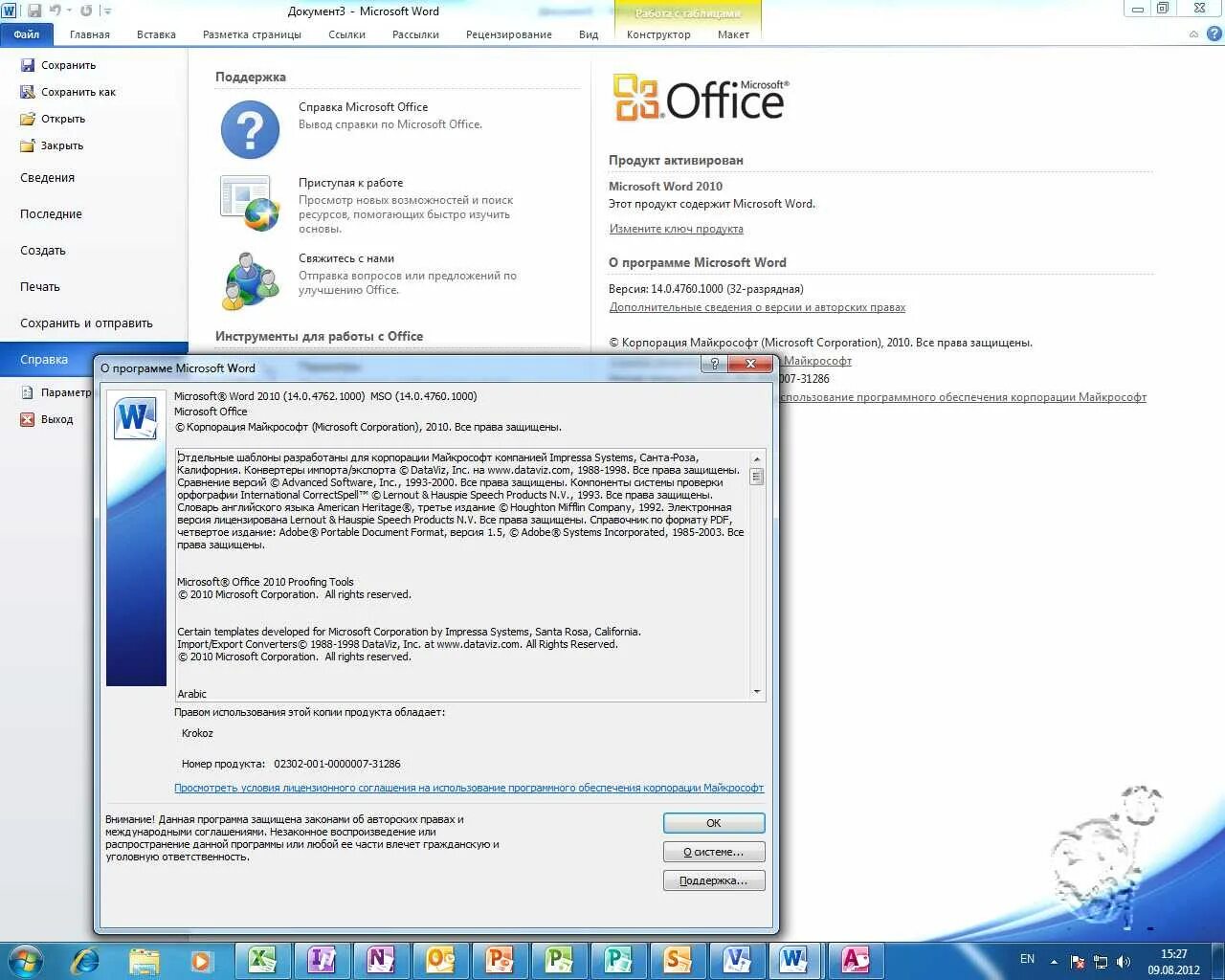
Task: Click scroll up arrow in credits box
Action: pyautogui.click(x=757, y=459)
